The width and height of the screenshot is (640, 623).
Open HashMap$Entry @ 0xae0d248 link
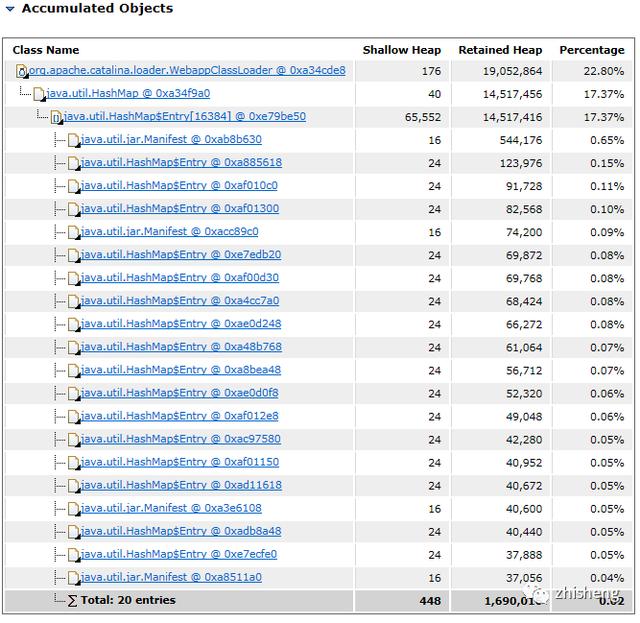181,324
